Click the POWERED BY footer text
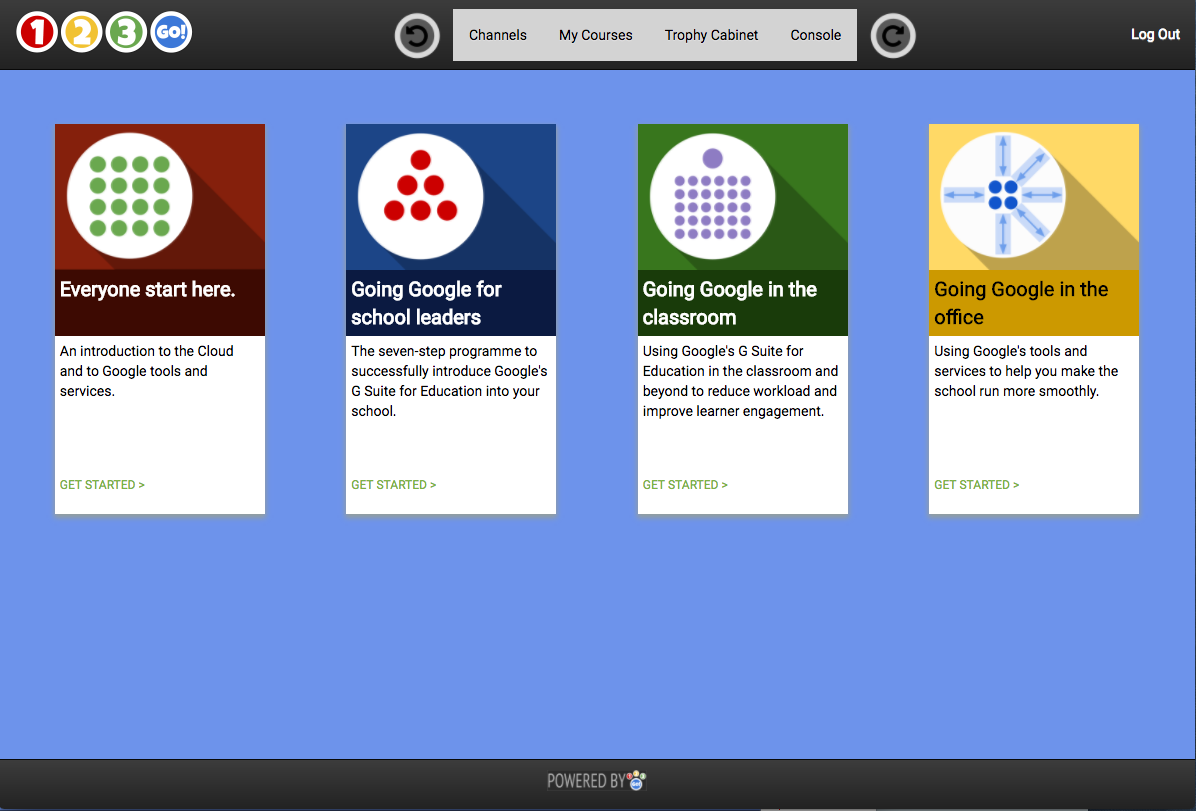 (x=586, y=781)
